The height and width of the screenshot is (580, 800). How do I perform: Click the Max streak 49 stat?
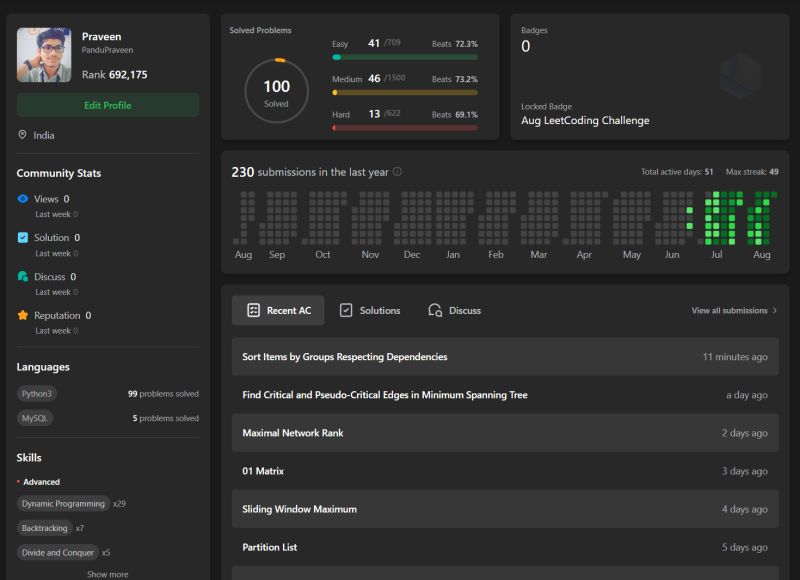752,172
